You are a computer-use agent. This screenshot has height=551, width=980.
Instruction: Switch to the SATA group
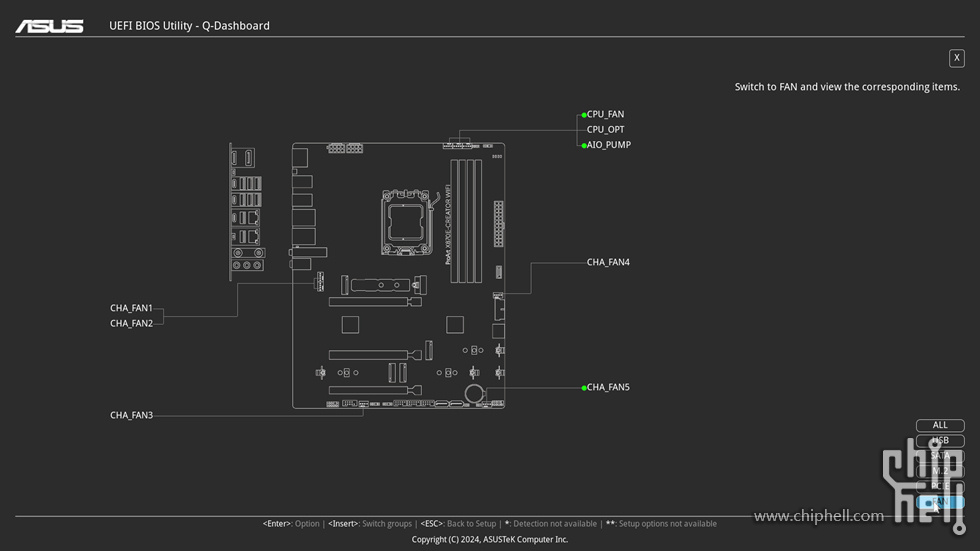pyautogui.click(x=940, y=456)
